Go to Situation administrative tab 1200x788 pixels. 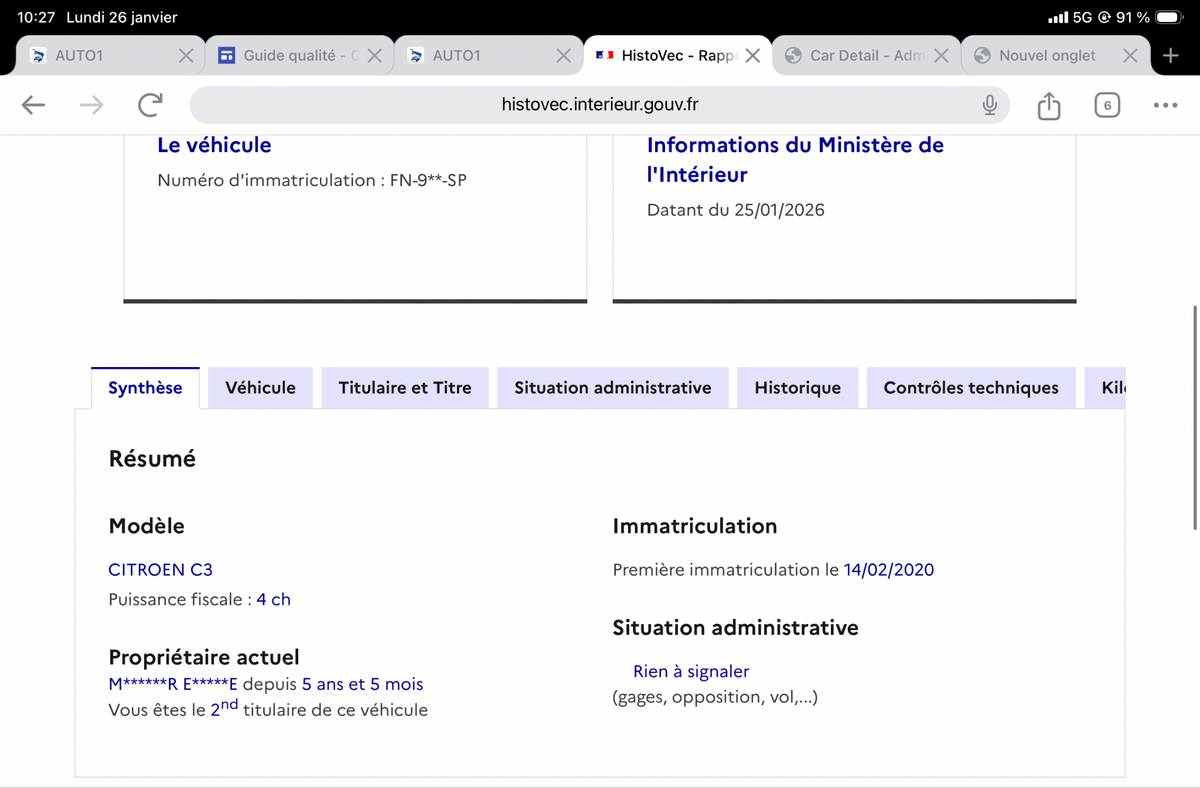click(612, 388)
